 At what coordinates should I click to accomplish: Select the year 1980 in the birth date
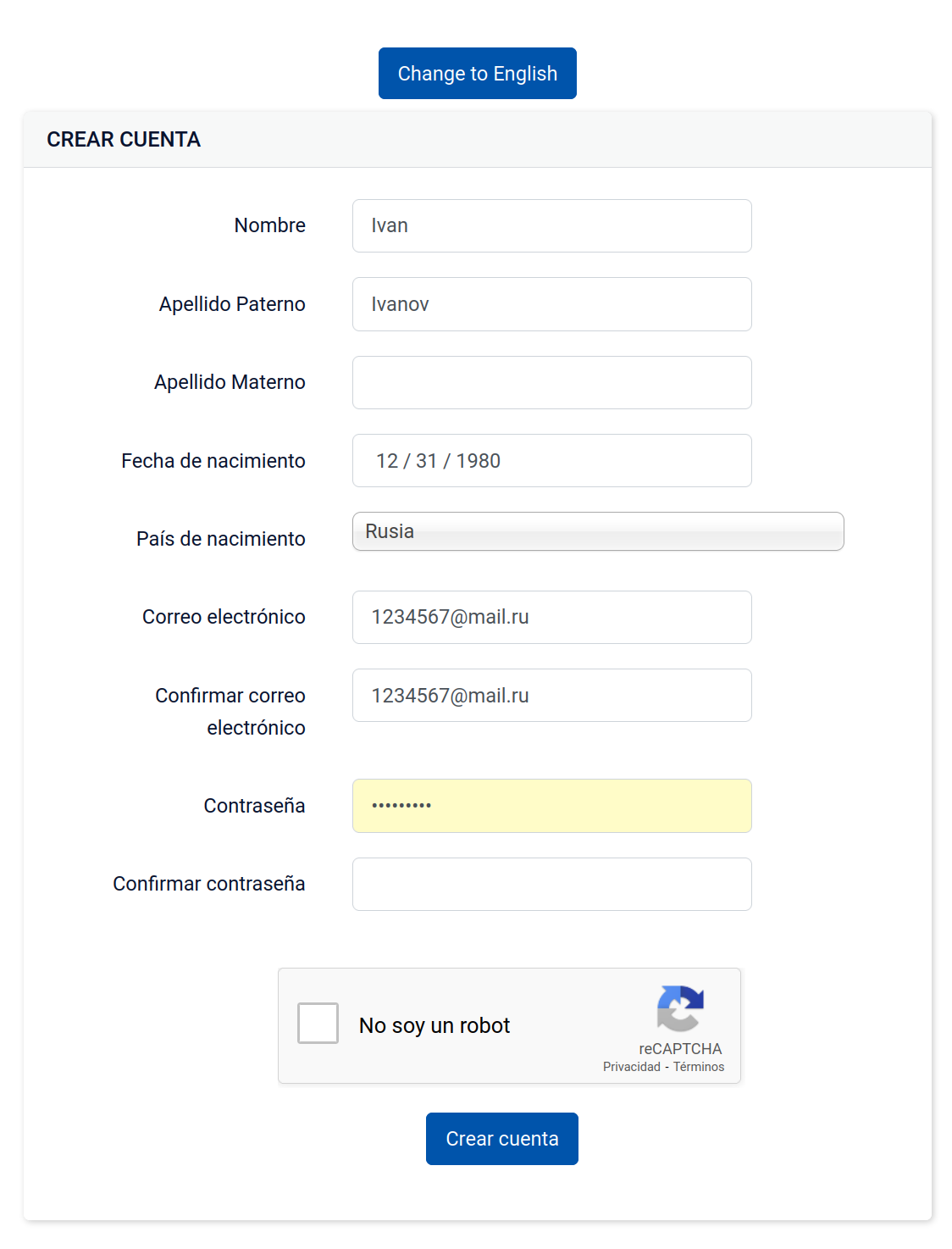pos(478,461)
